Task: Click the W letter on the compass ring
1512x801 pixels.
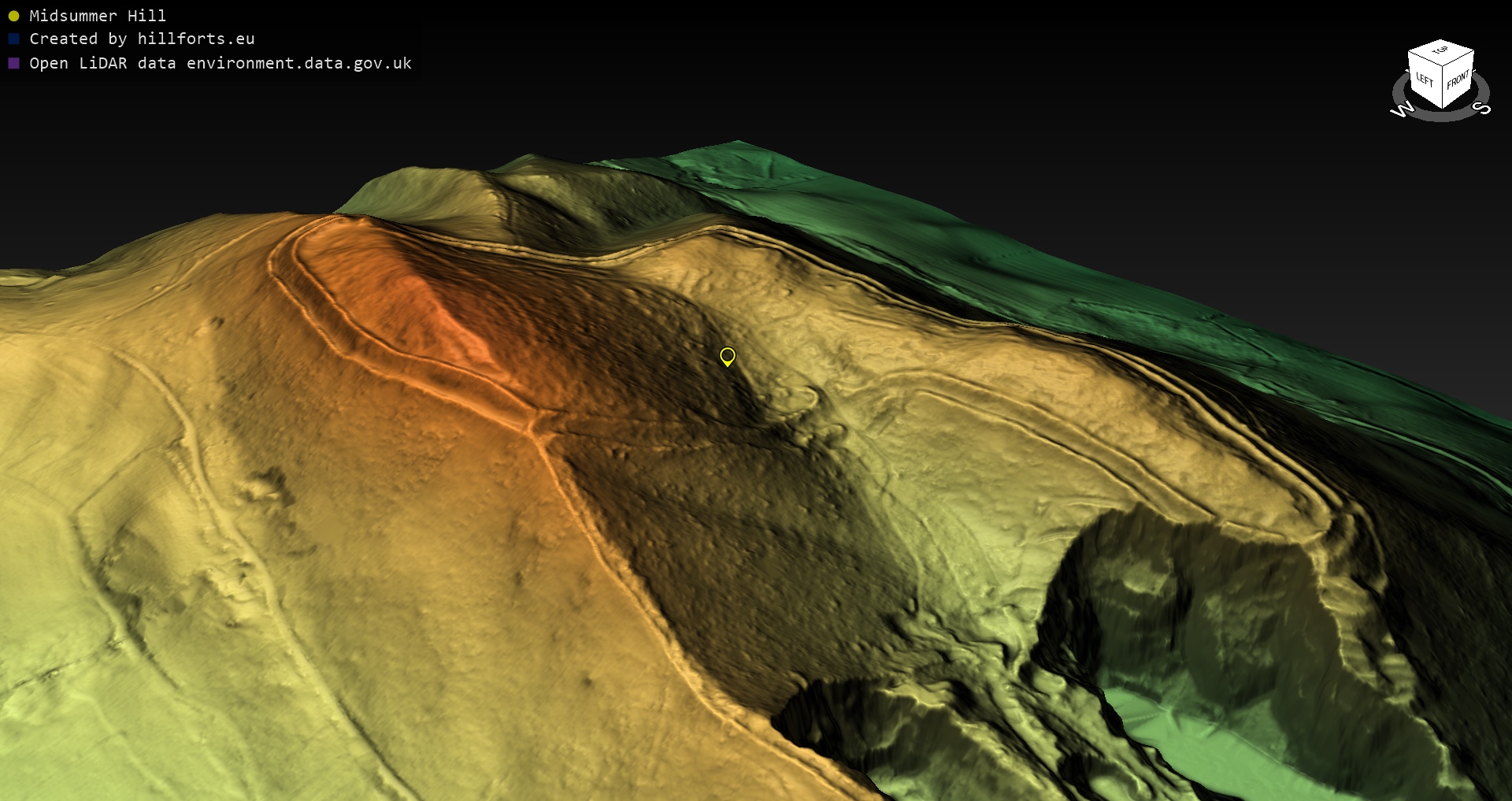Action: [1402, 109]
